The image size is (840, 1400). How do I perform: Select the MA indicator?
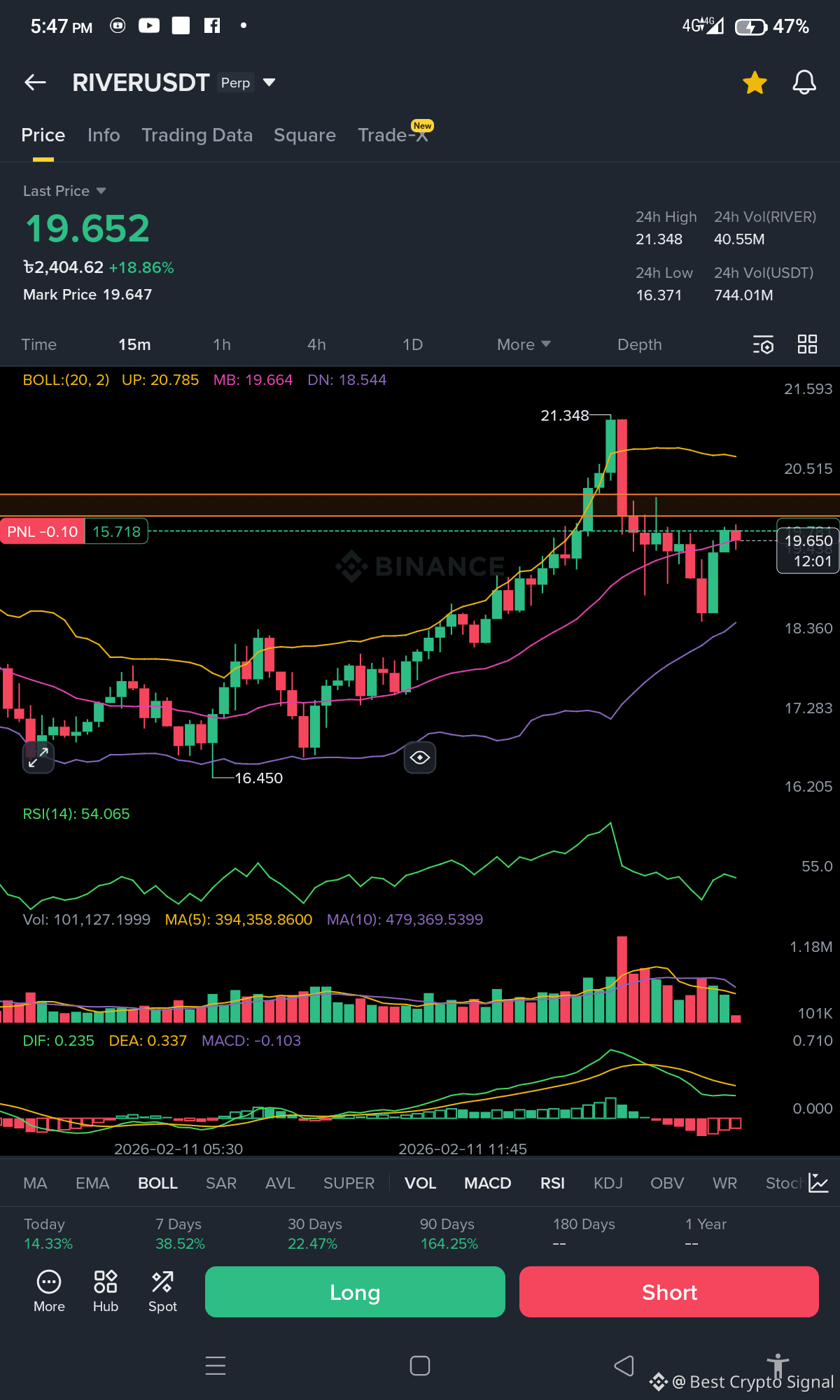pyautogui.click(x=35, y=1183)
